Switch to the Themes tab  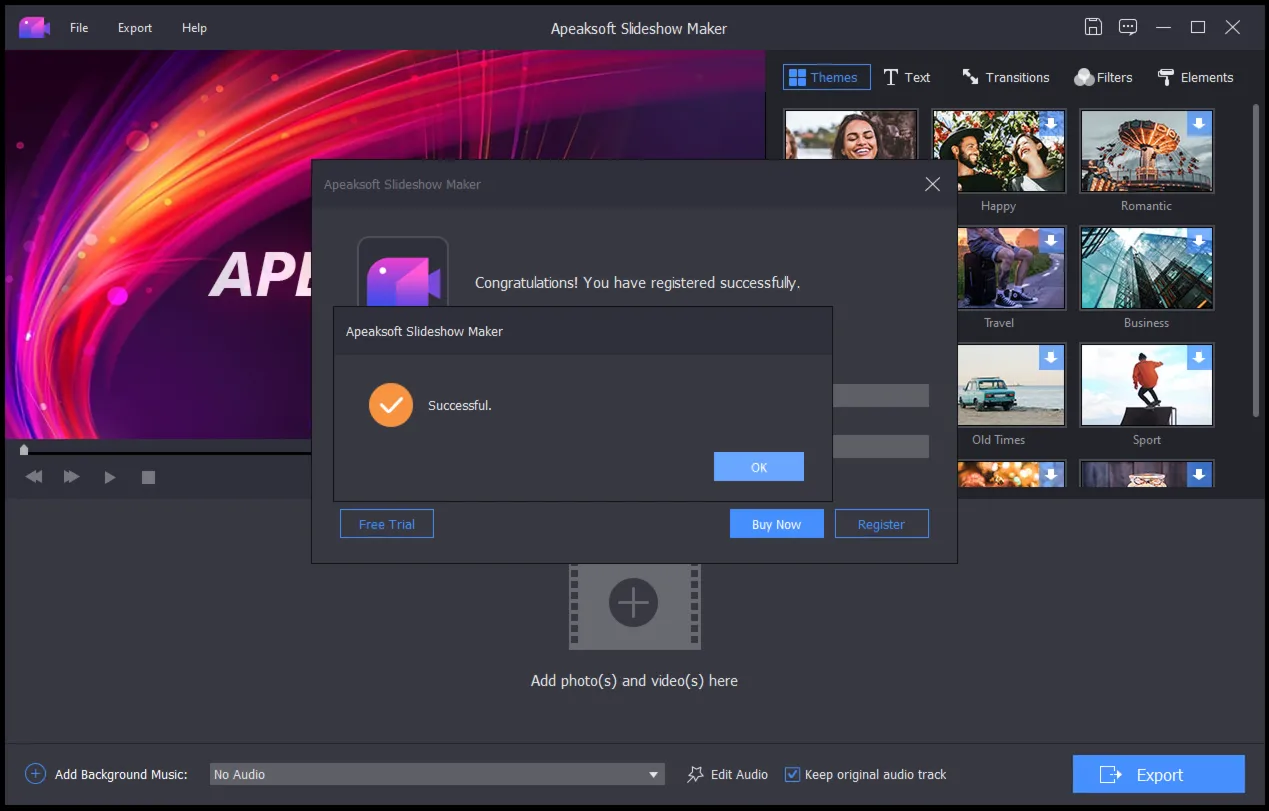point(826,77)
